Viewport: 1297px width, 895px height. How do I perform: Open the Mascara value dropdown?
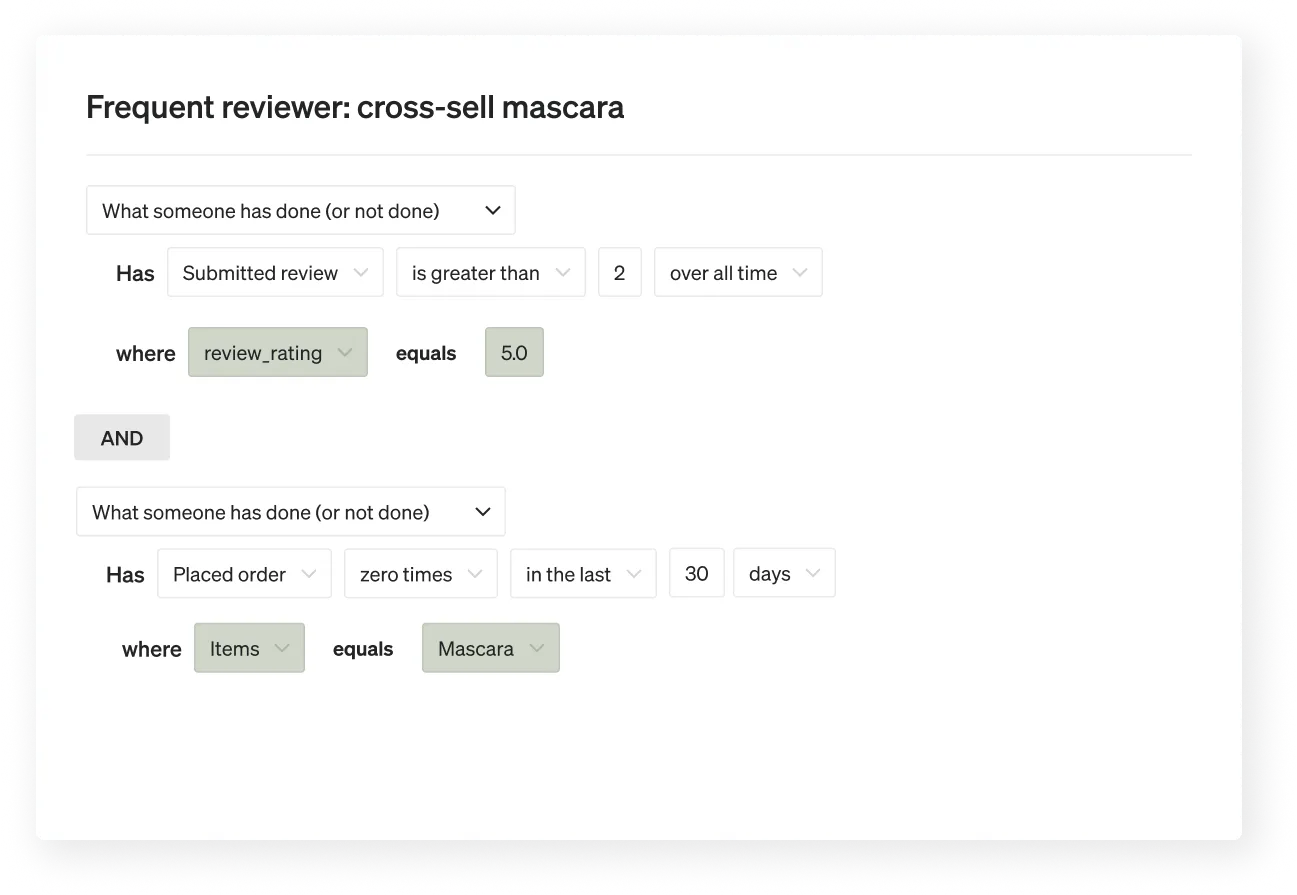coord(490,648)
